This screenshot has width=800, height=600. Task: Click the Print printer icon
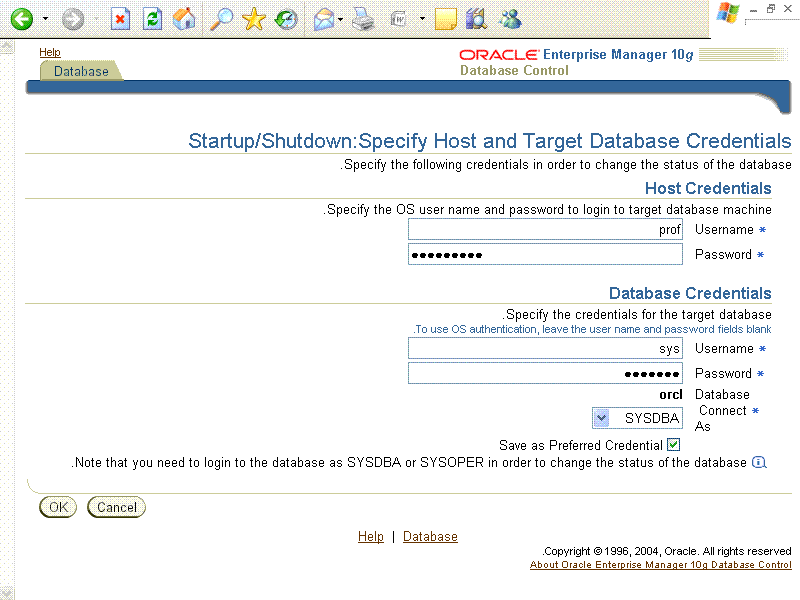pos(363,19)
